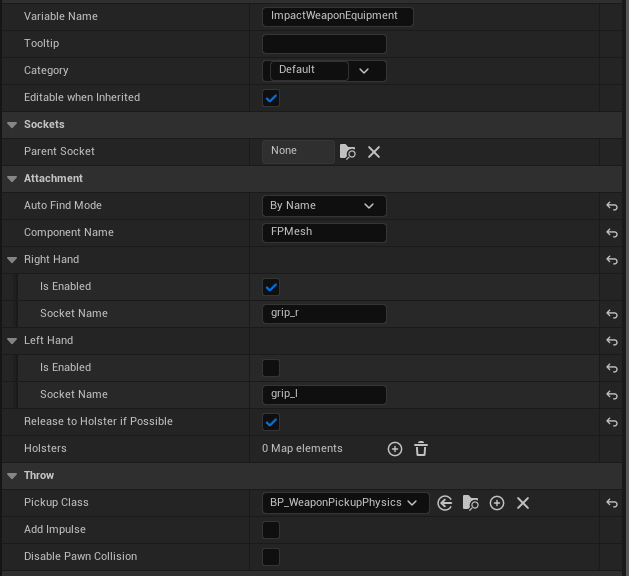The height and width of the screenshot is (576, 629).
Task: Remove all Holsters map elements
Action: point(421,449)
